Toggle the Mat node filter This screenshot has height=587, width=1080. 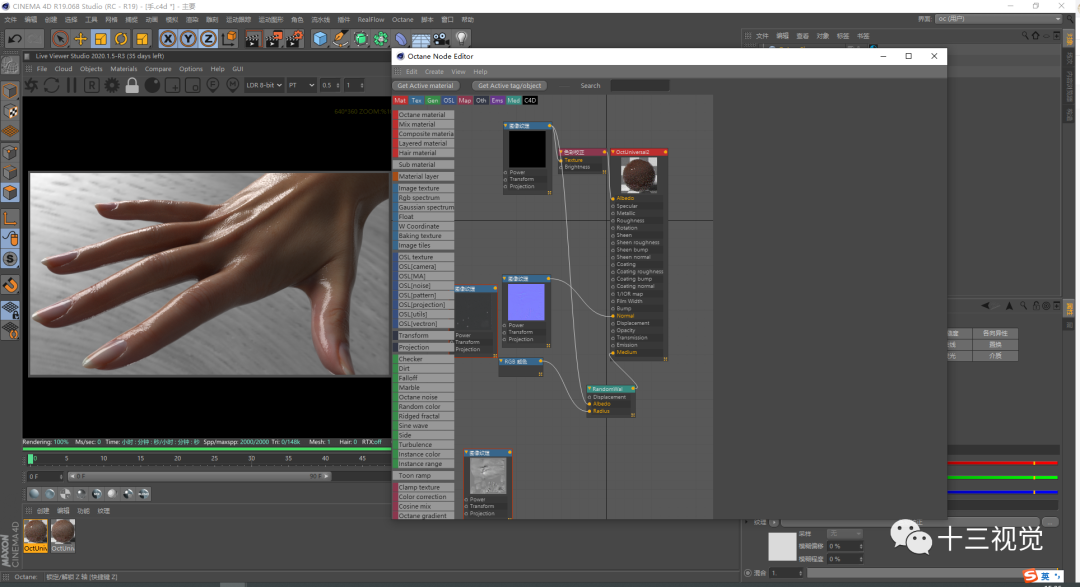pyautogui.click(x=400, y=101)
